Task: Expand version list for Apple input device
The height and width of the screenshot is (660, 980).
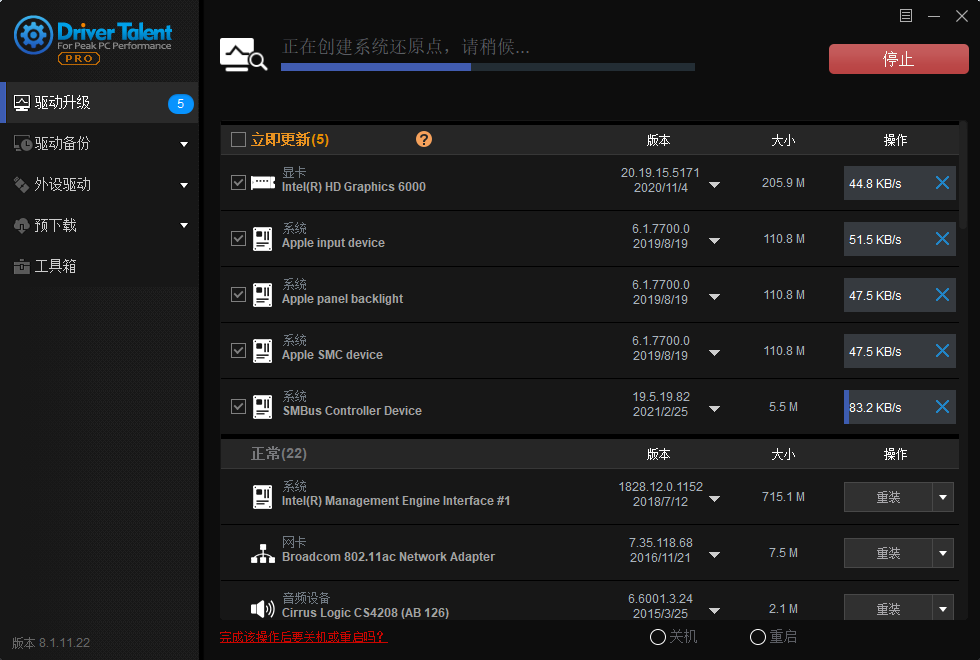Action: pyautogui.click(x=714, y=241)
